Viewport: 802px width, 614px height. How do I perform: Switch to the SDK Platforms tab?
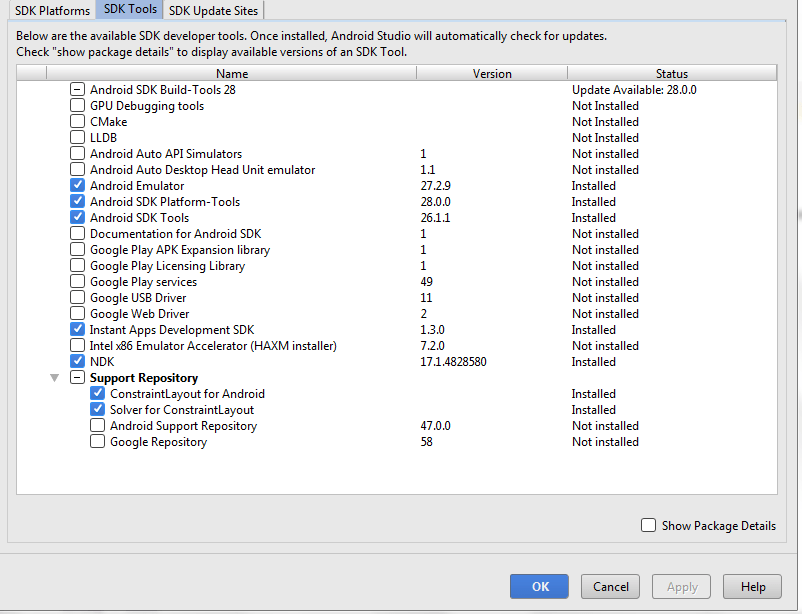pyautogui.click(x=51, y=10)
